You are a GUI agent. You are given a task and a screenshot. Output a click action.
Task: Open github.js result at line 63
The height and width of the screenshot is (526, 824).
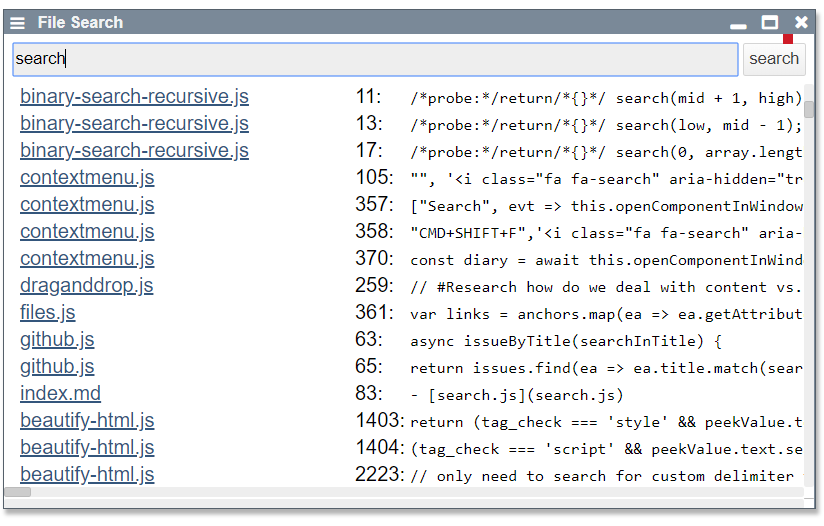coord(57,340)
